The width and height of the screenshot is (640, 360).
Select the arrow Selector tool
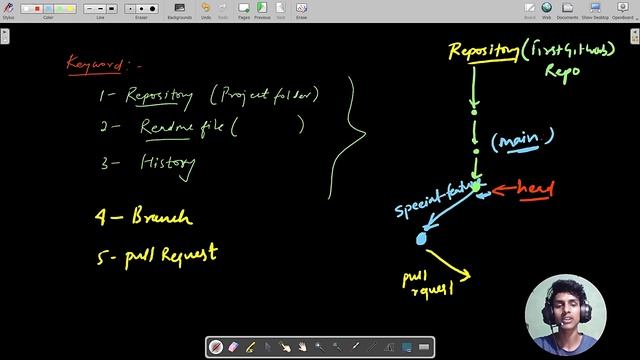click(268, 347)
